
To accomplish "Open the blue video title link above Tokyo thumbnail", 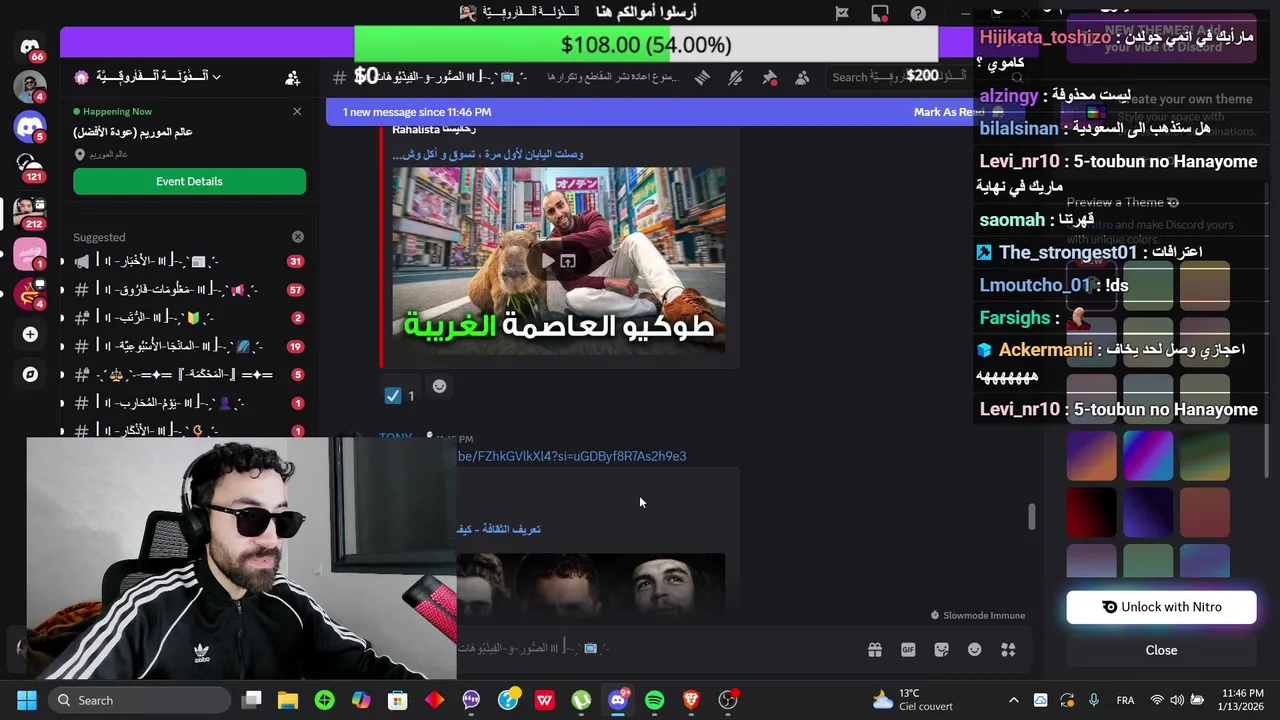I will click(488, 154).
